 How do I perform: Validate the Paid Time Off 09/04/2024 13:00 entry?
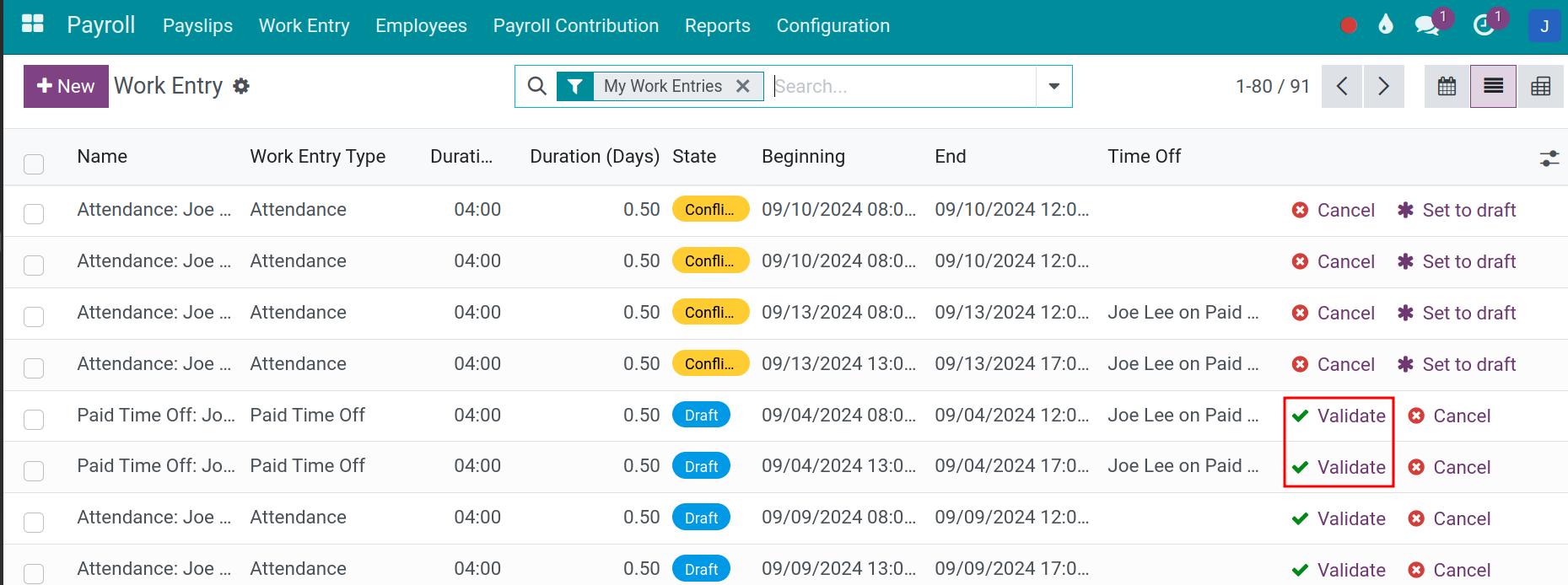coord(1339,467)
